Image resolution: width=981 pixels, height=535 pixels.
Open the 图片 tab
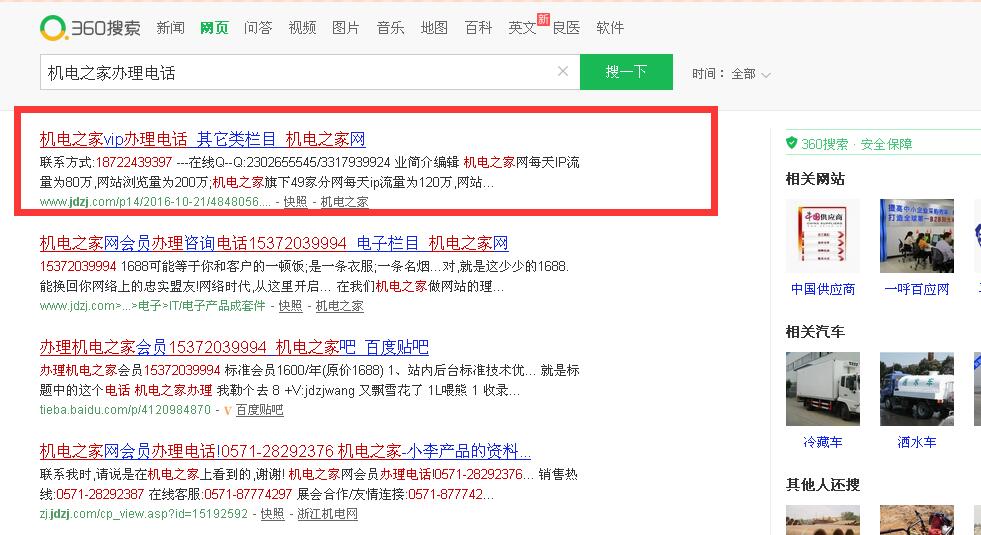(346, 28)
